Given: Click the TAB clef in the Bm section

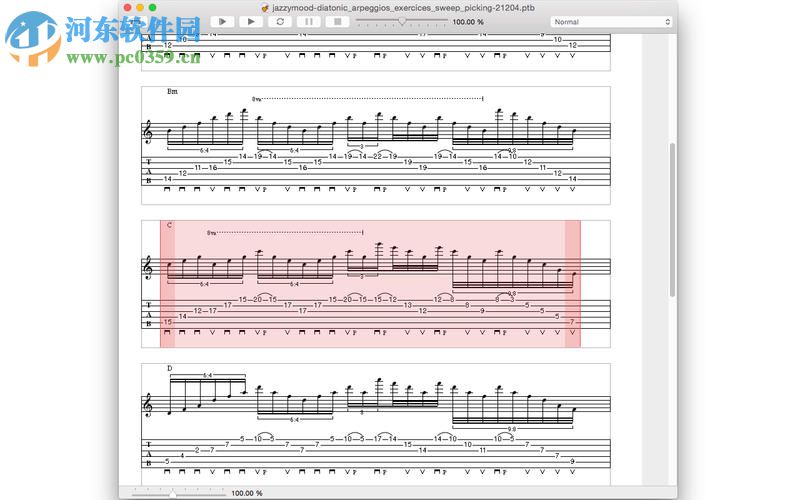Looking at the screenshot, I should [148, 171].
